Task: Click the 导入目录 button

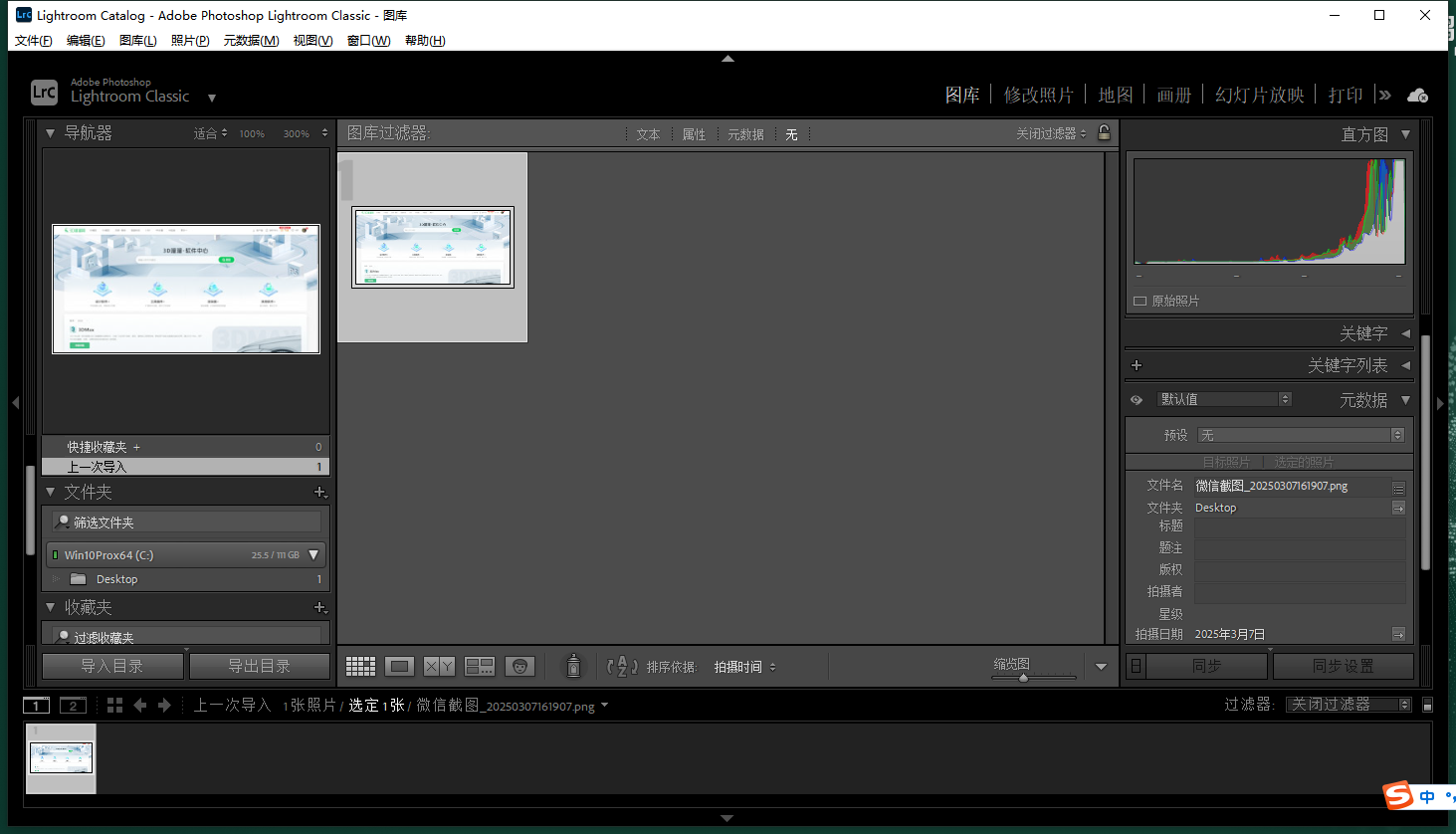Action: tap(111, 665)
